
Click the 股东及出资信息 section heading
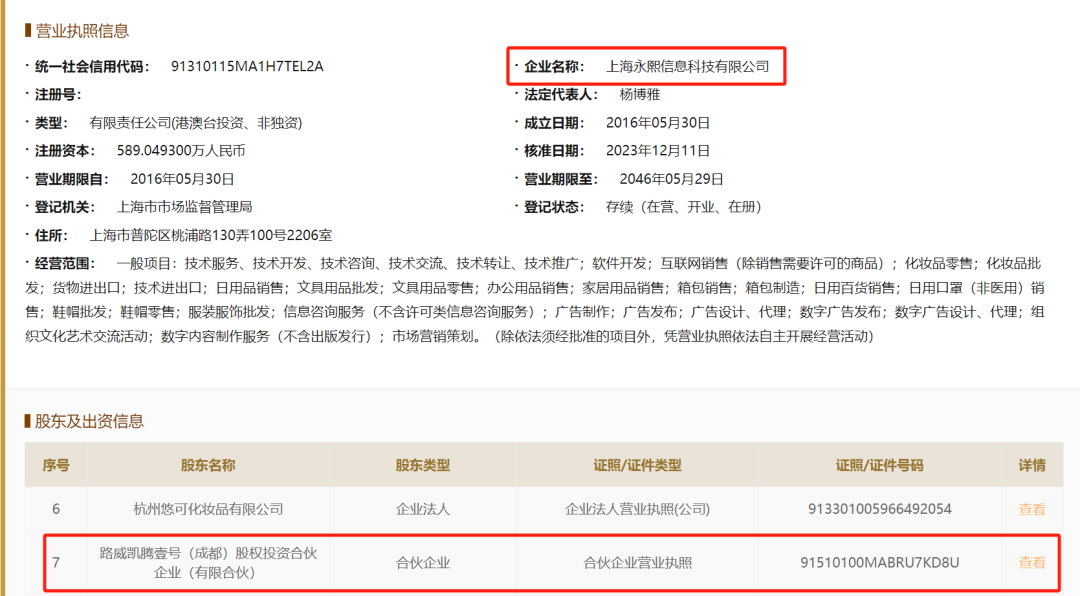click(89, 421)
